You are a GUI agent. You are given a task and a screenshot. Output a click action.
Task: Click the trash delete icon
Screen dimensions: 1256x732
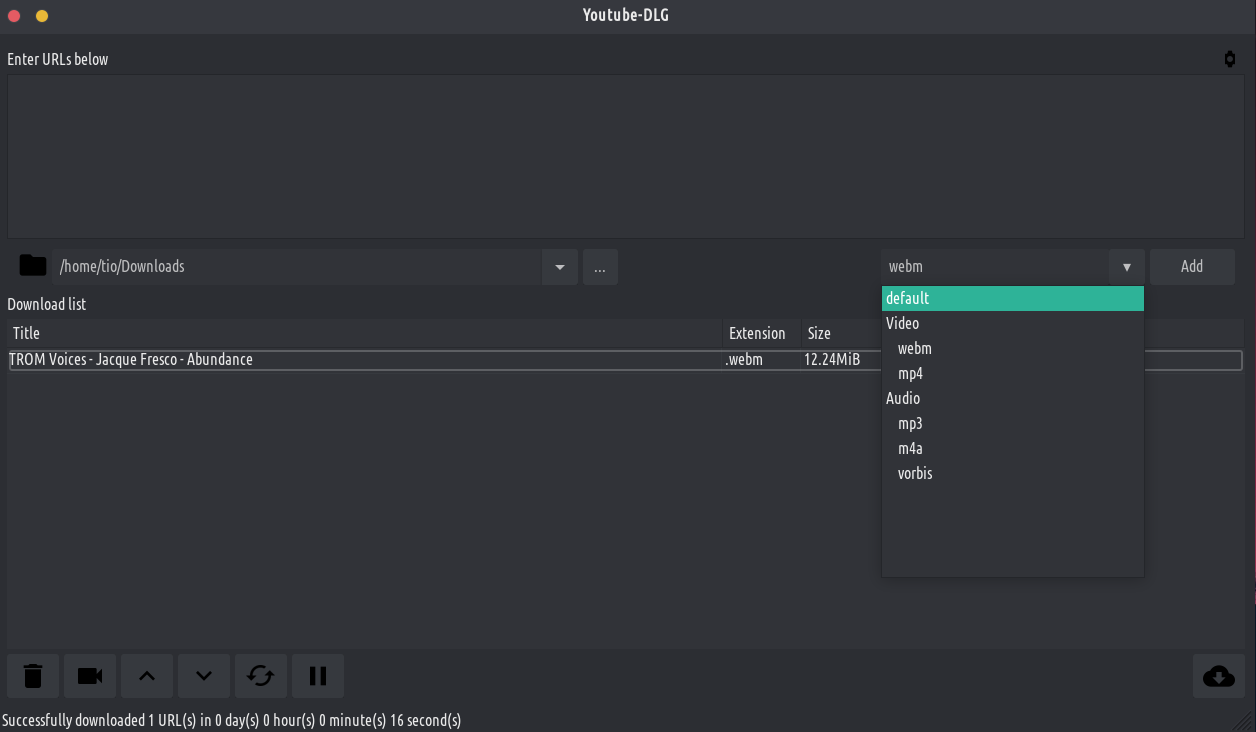(x=33, y=676)
